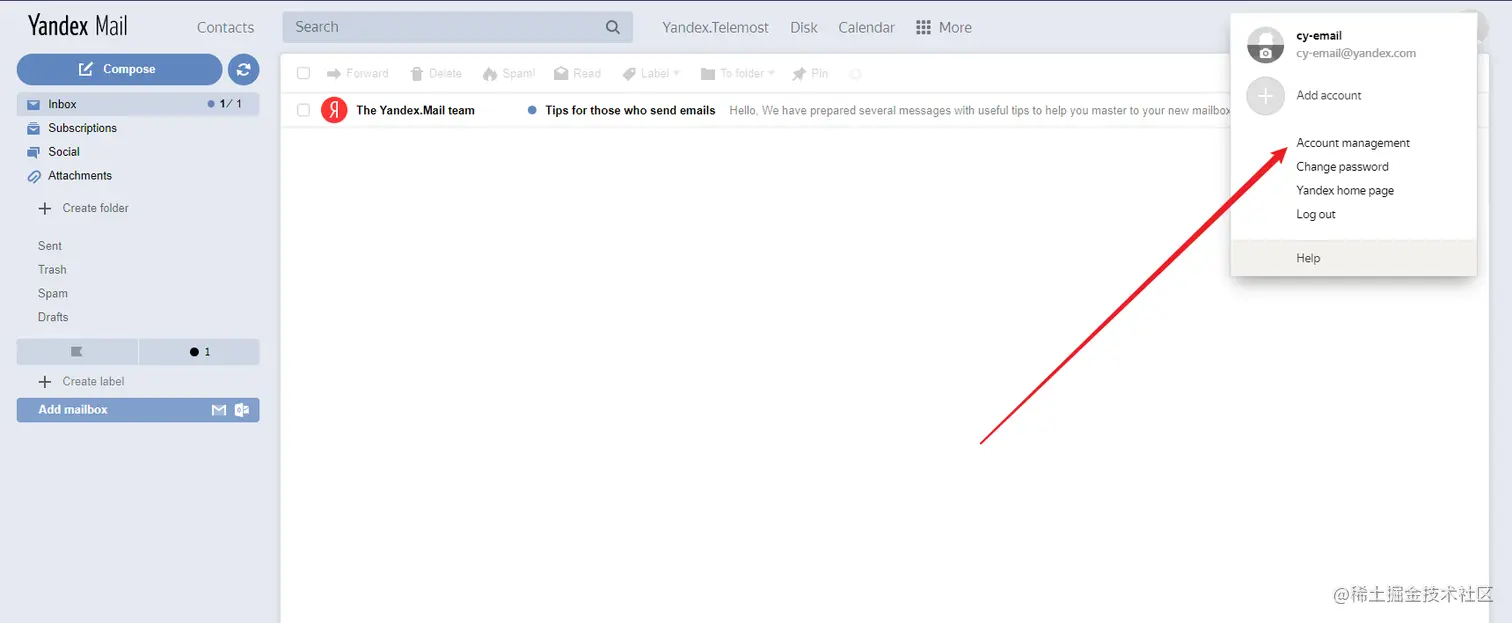Go to Contacts

pyautogui.click(x=225, y=28)
